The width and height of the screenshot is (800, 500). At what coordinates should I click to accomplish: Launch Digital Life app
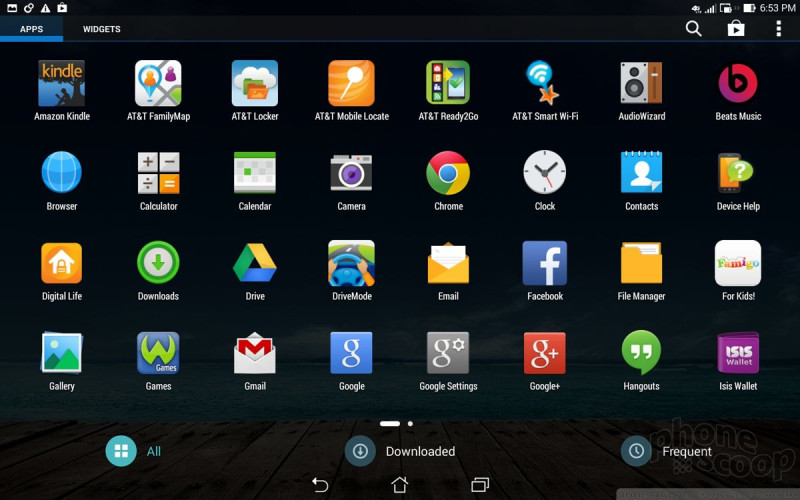point(62,263)
